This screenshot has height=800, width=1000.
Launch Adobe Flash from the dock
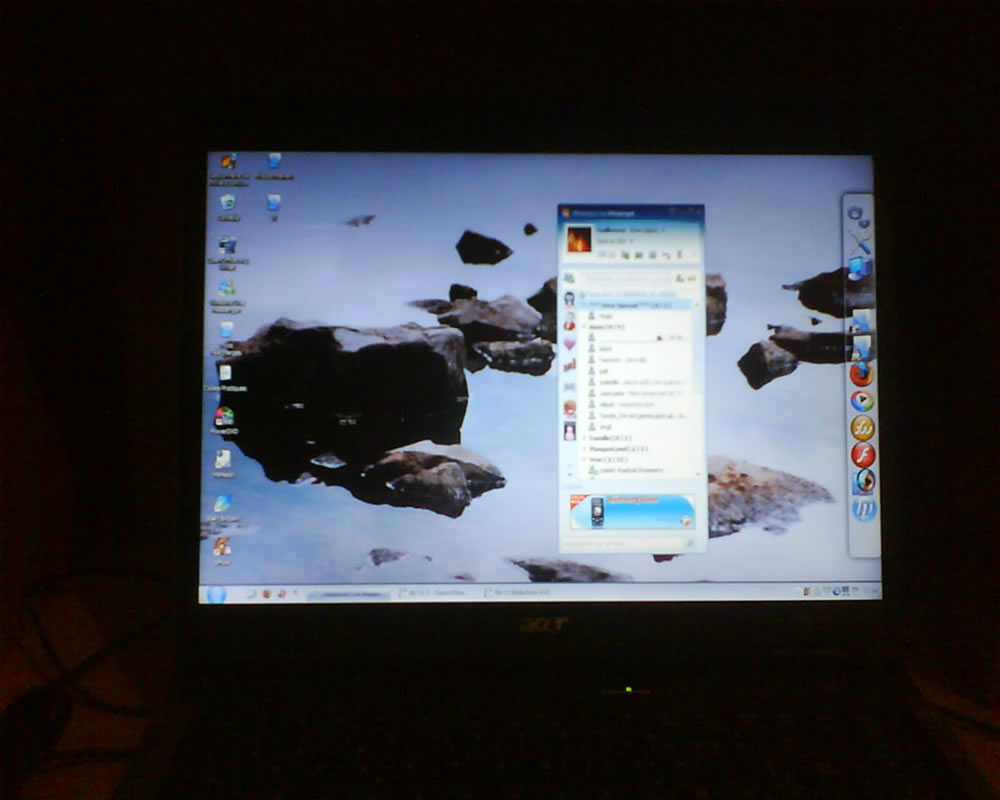point(863,454)
